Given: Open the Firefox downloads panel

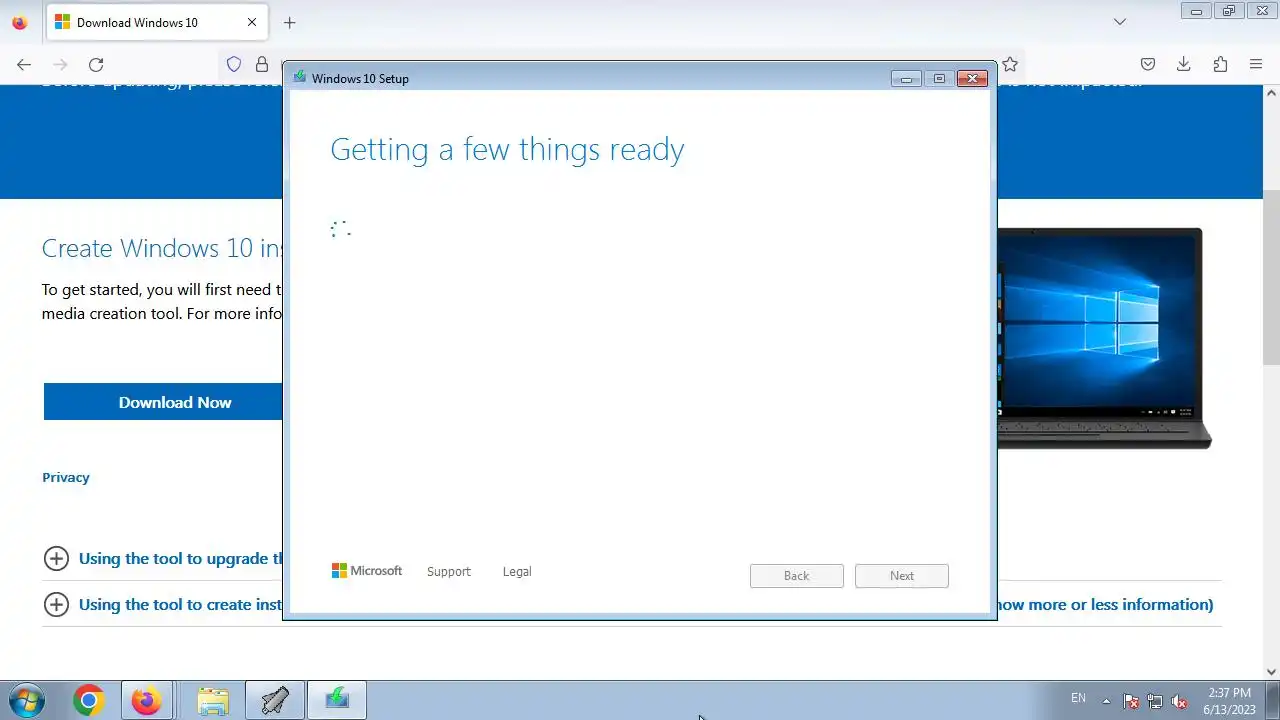Looking at the screenshot, I should click(1184, 64).
